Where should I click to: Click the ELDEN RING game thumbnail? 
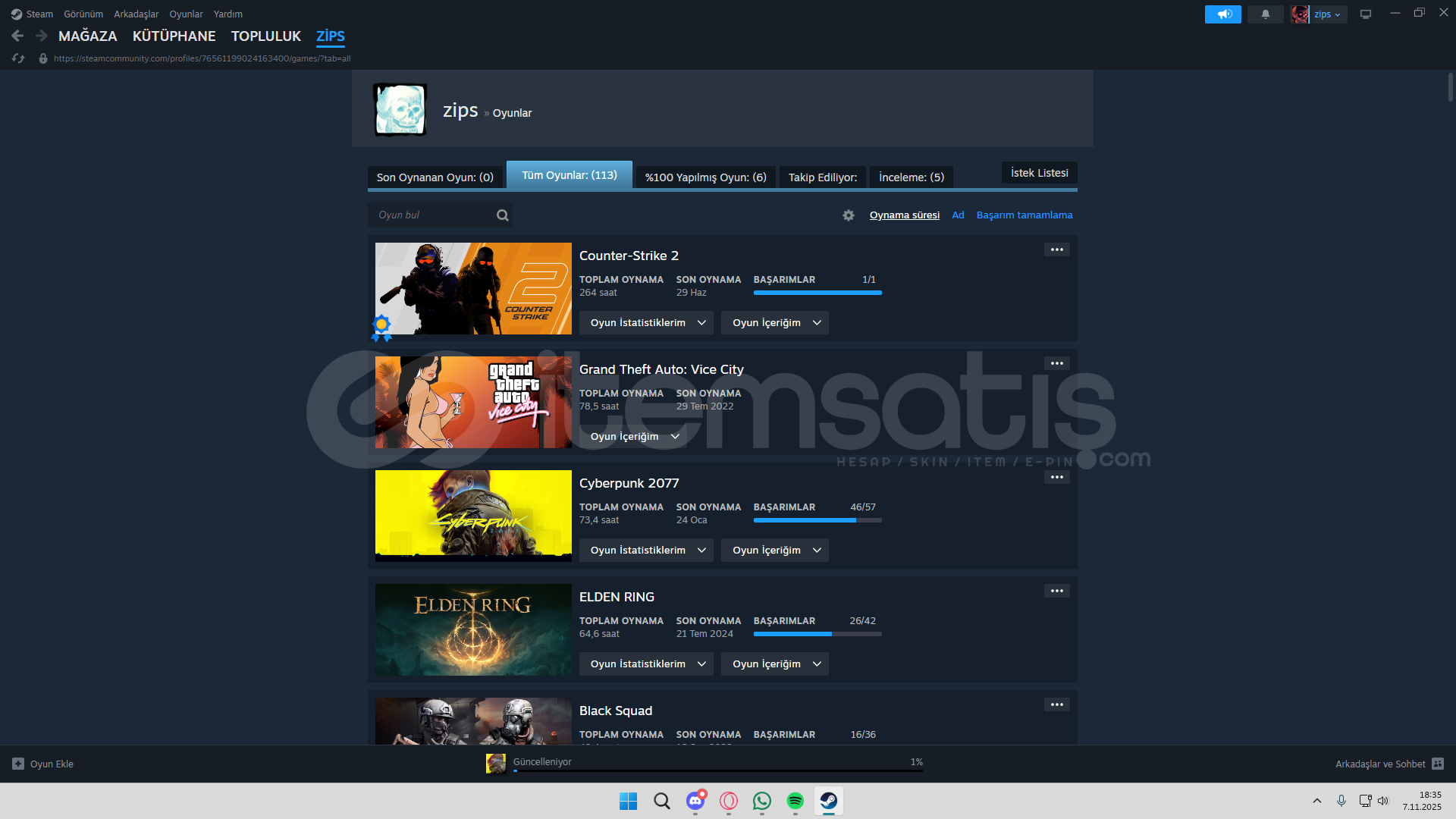473,629
